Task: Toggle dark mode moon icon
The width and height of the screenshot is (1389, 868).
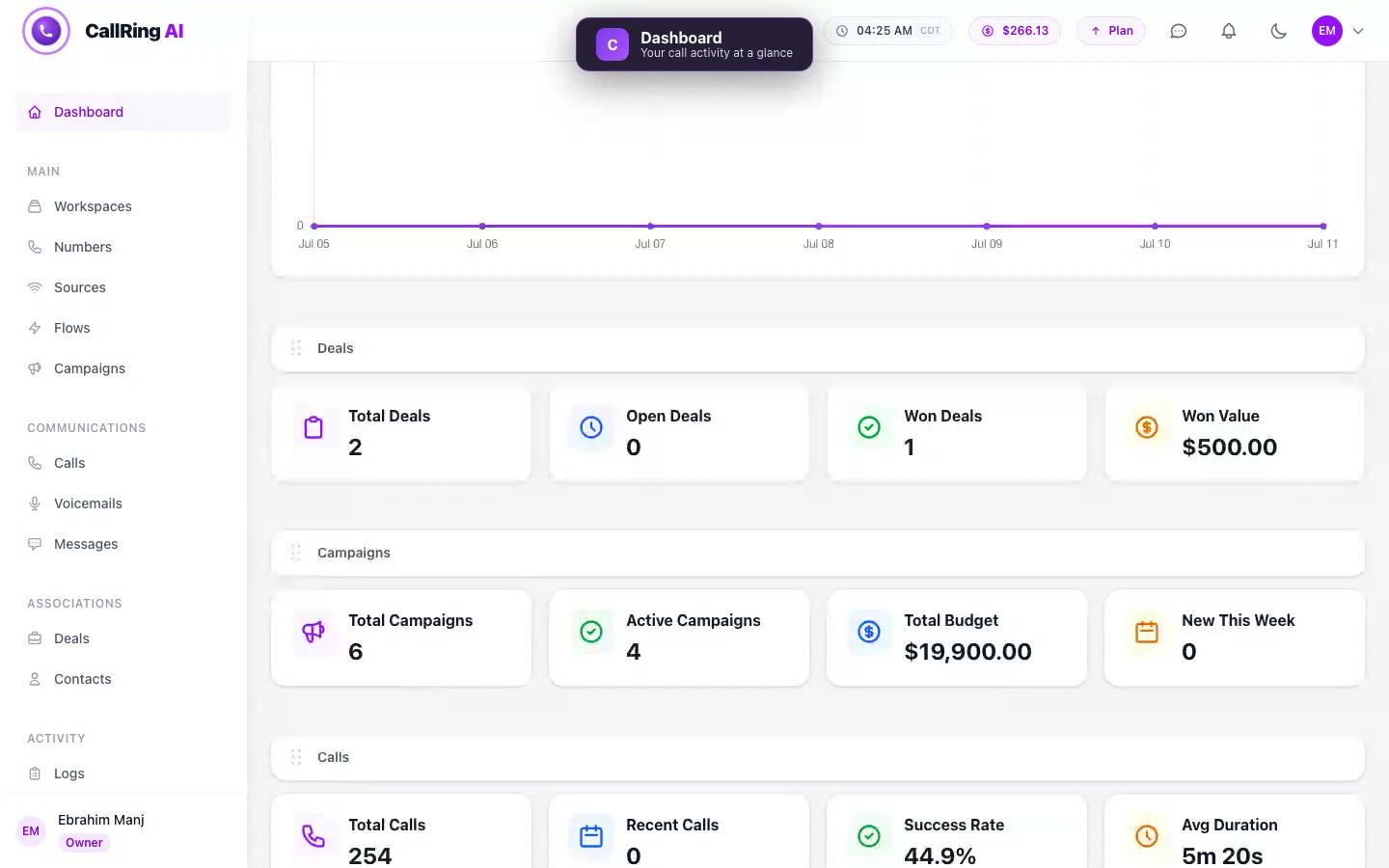Action: click(1279, 31)
